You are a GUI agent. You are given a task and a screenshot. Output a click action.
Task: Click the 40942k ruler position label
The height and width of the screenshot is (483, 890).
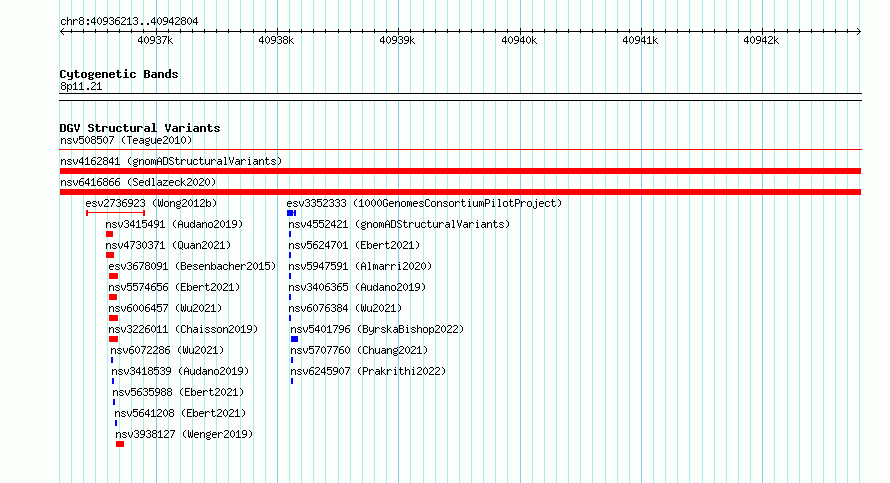(761, 40)
